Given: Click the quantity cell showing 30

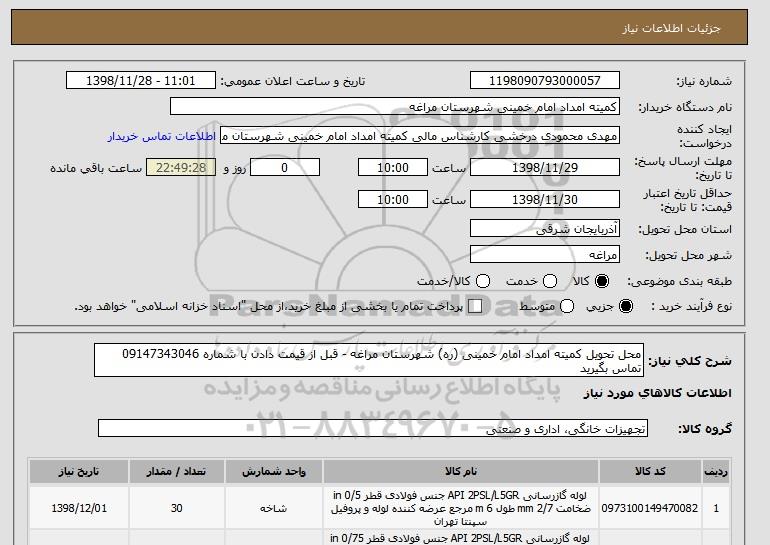Looking at the screenshot, I should tap(177, 508).
